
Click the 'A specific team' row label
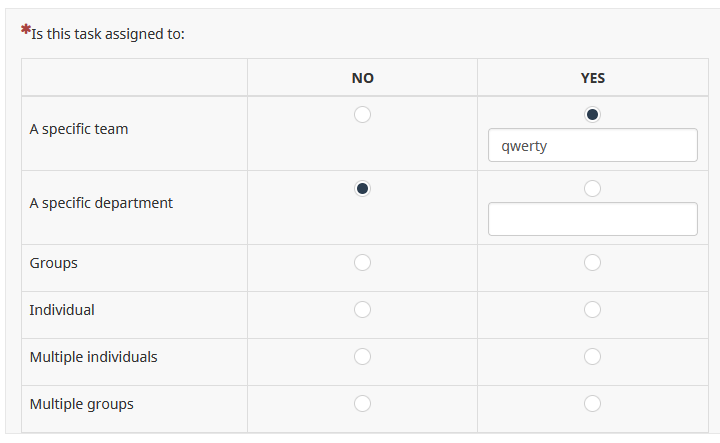tap(79, 129)
